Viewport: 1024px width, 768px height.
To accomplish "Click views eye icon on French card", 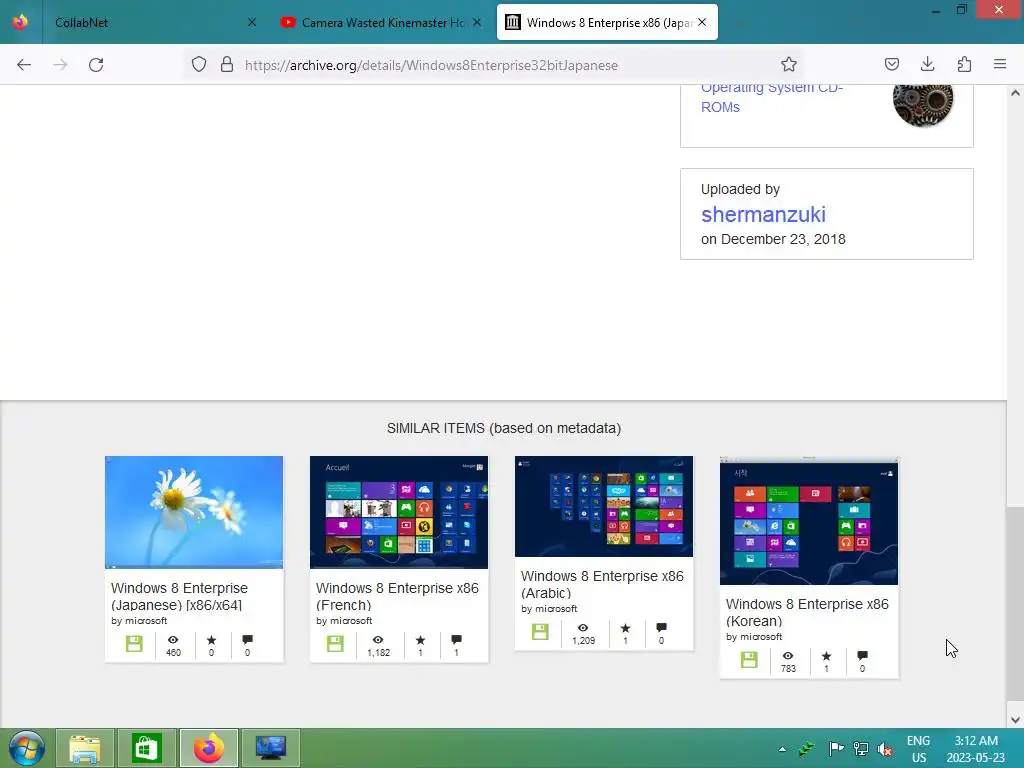I will [x=378, y=639].
